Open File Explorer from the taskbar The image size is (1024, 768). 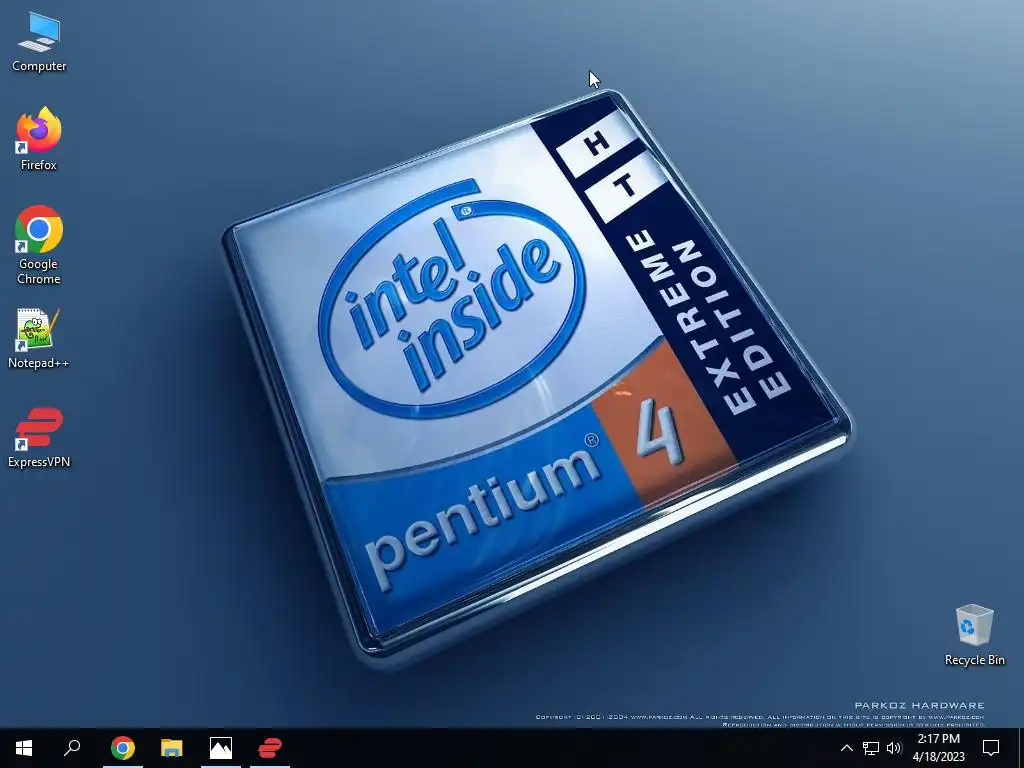(172, 748)
